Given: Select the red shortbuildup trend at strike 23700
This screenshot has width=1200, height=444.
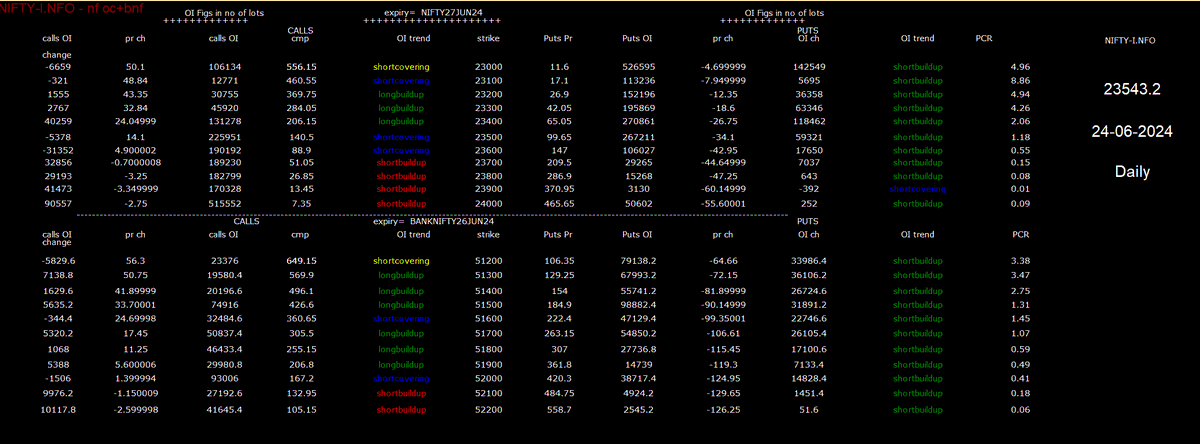Looking at the screenshot, I should [x=399, y=163].
